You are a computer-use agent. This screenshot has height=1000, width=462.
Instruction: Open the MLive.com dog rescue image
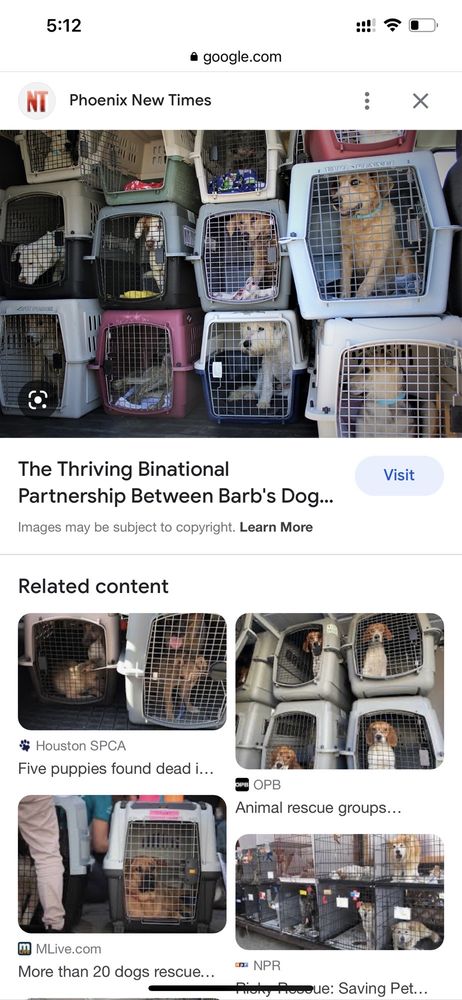click(x=122, y=864)
